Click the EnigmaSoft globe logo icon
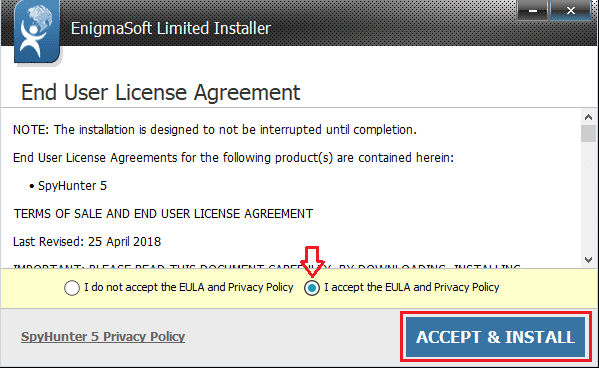 [x=37, y=31]
